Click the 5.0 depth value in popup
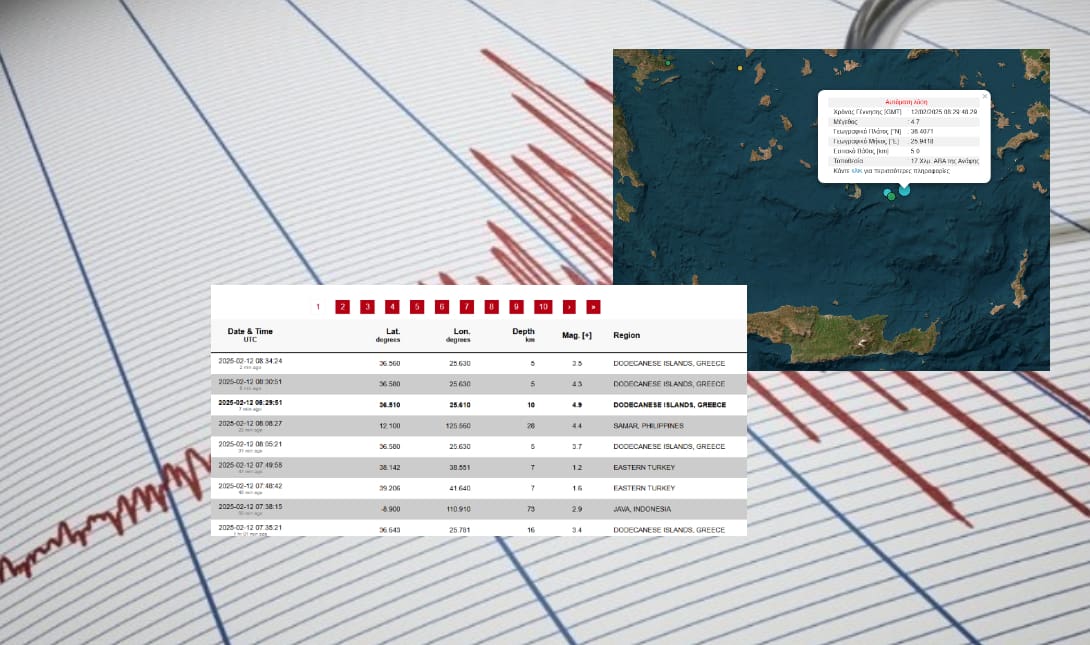1090x645 pixels. pos(915,151)
